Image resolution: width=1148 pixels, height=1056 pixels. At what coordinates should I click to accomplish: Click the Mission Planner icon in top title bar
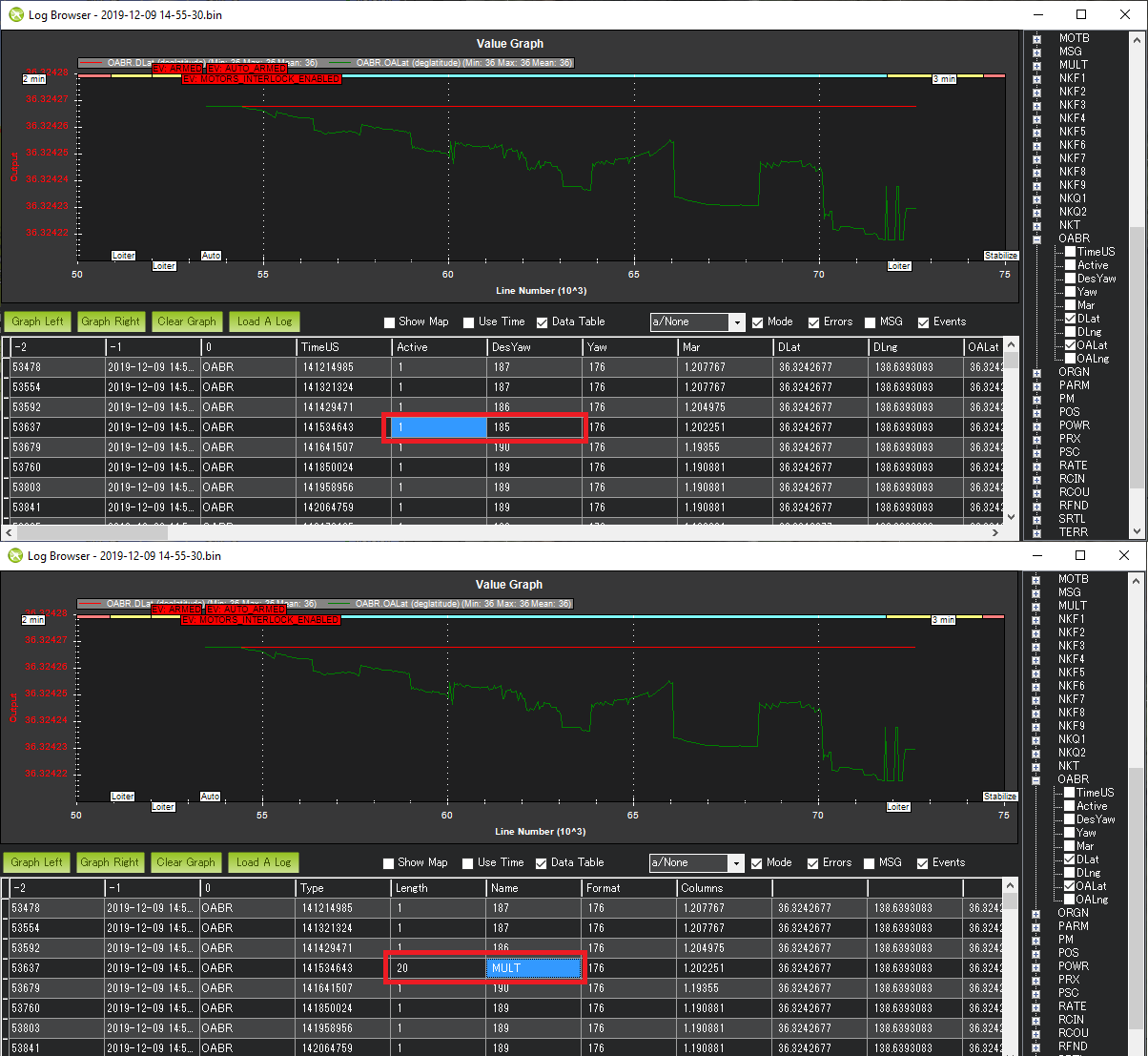[x=15, y=15]
